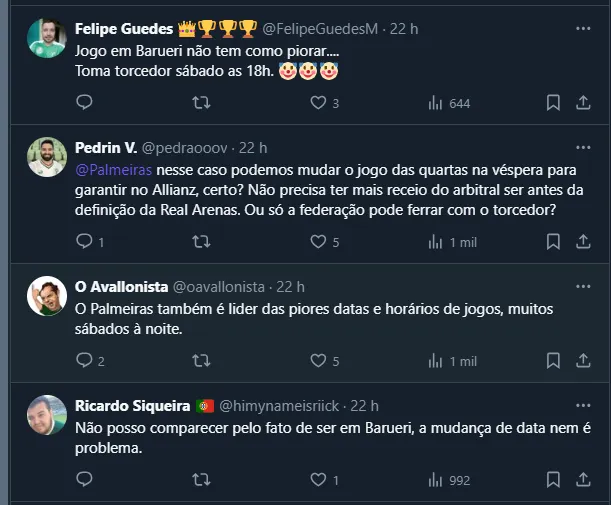Repost Felipe Guedes' tweet about Barueri

201,102
